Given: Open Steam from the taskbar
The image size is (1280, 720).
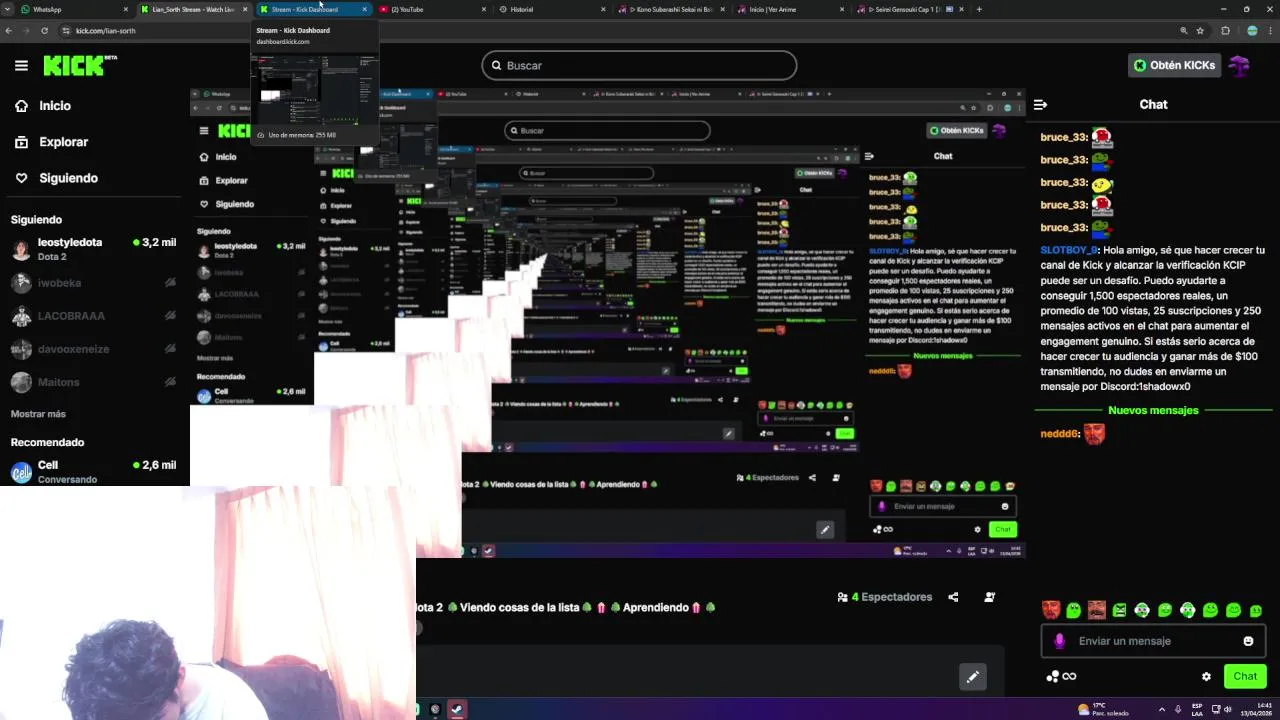Looking at the screenshot, I should tap(456, 709).
